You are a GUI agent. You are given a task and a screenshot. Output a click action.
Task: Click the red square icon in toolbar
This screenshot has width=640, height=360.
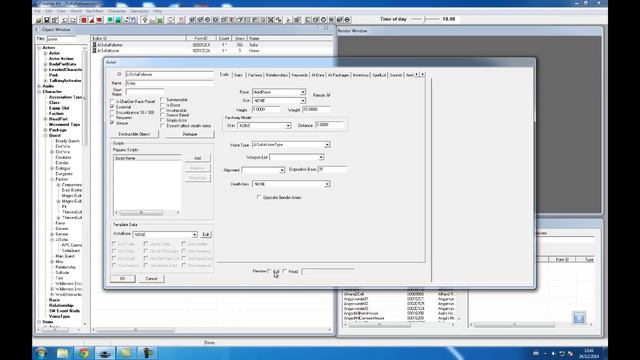[84, 20]
